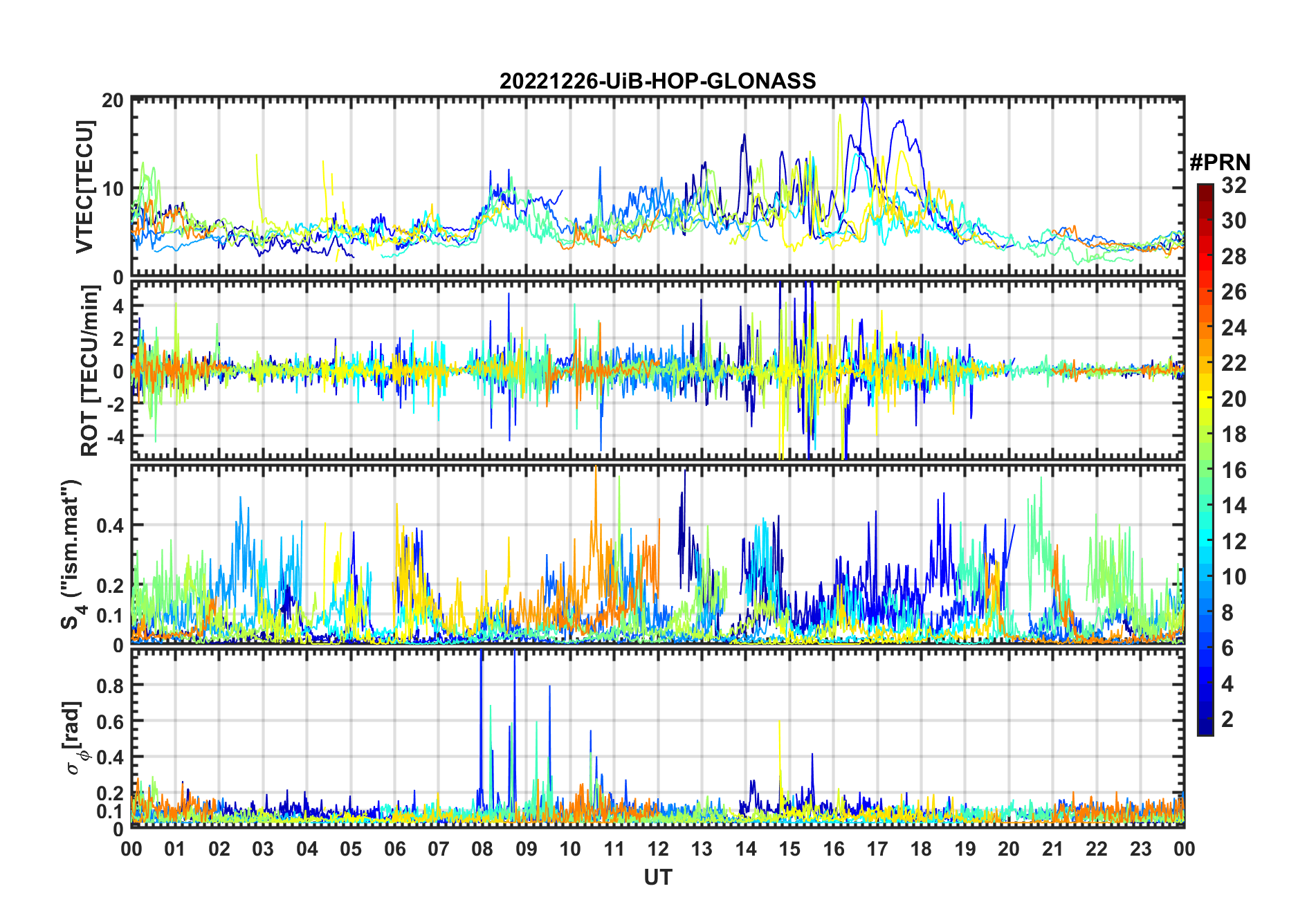Image resolution: width=1316 pixels, height=920 pixels.
Task: Click the VTEC axis tick label 20
Action: pyautogui.click(x=113, y=100)
